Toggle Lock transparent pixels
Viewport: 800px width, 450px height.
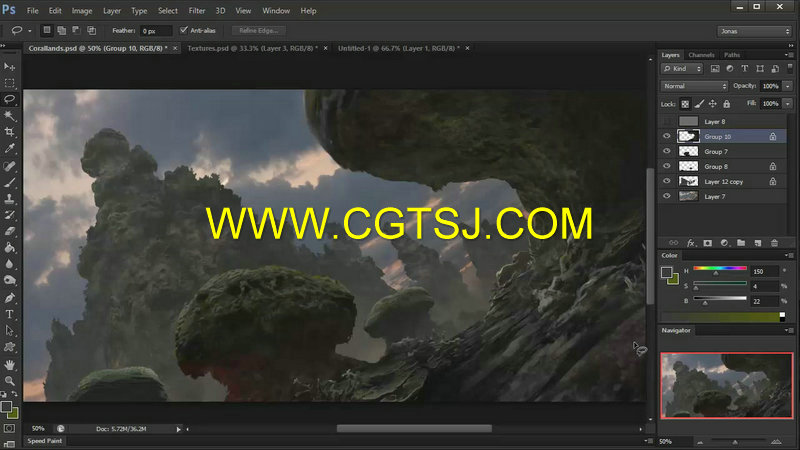click(x=685, y=104)
